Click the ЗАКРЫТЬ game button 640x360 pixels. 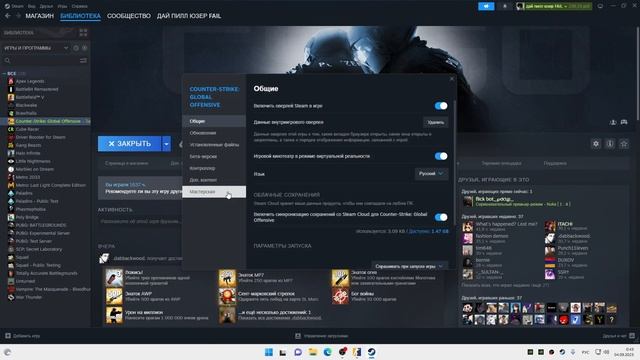click(x=129, y=144)
